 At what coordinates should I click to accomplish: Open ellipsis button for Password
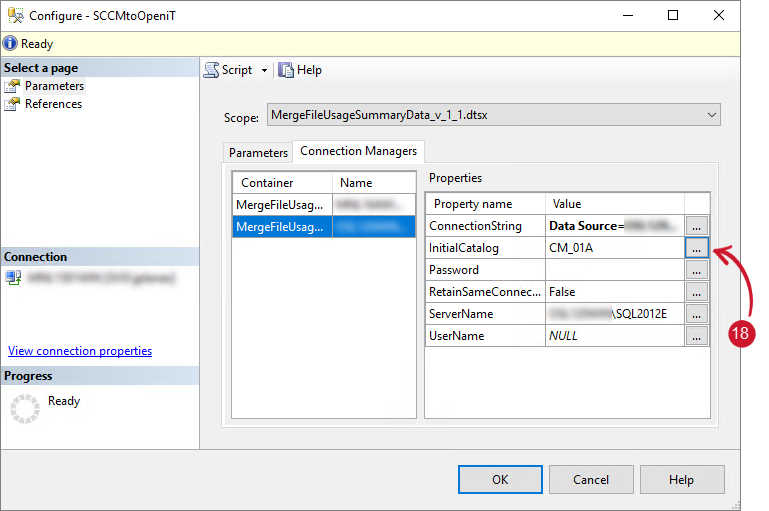pyautogui.click(x=696, y=270)
